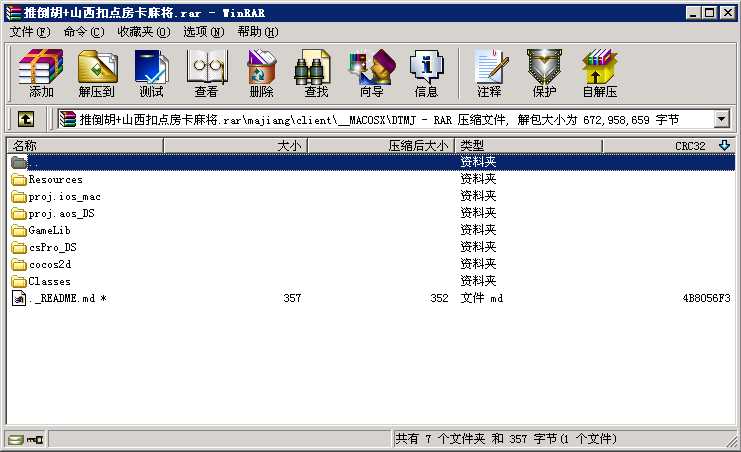The width and height of the screenshot is (741, 452).
Task: Click the 删除 (Delete) toolbar icon
Action: pos(261,73)
